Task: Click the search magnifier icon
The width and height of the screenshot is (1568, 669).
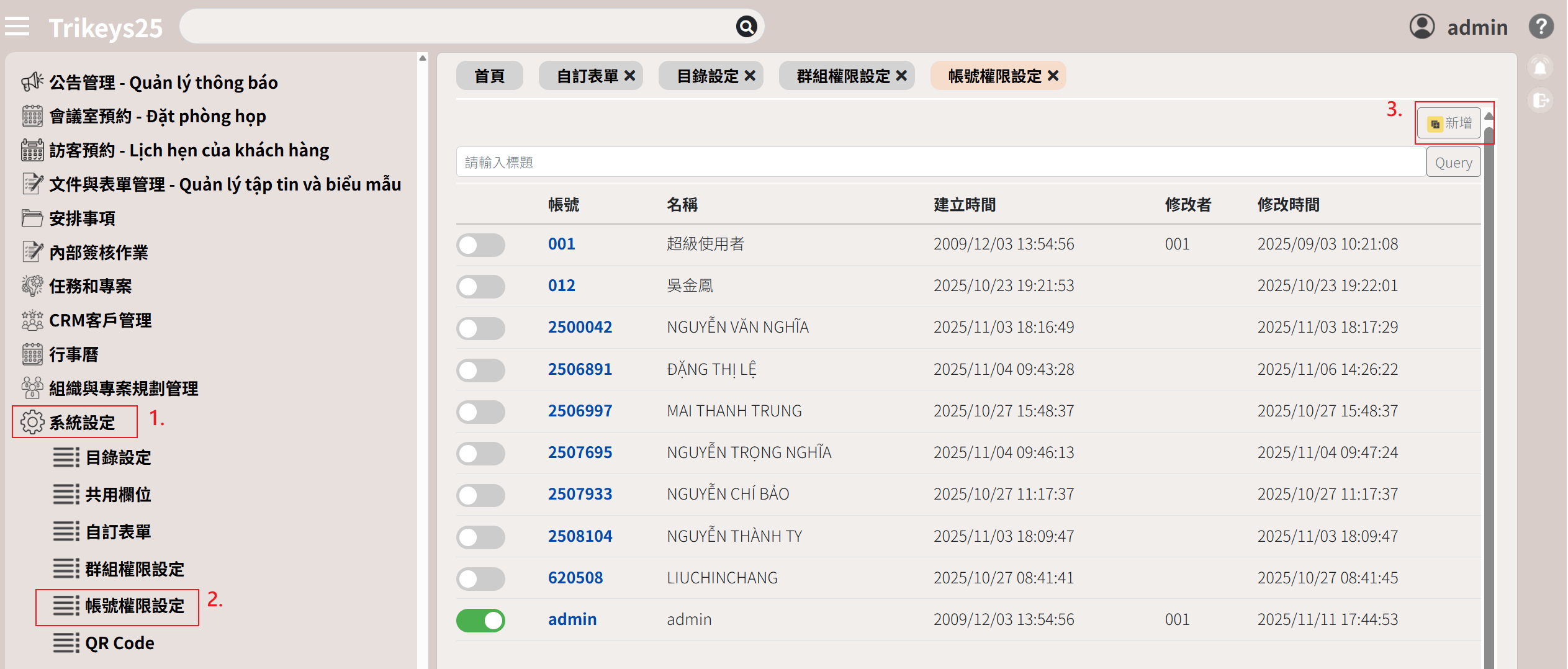Action: click(x=746, y=27)
